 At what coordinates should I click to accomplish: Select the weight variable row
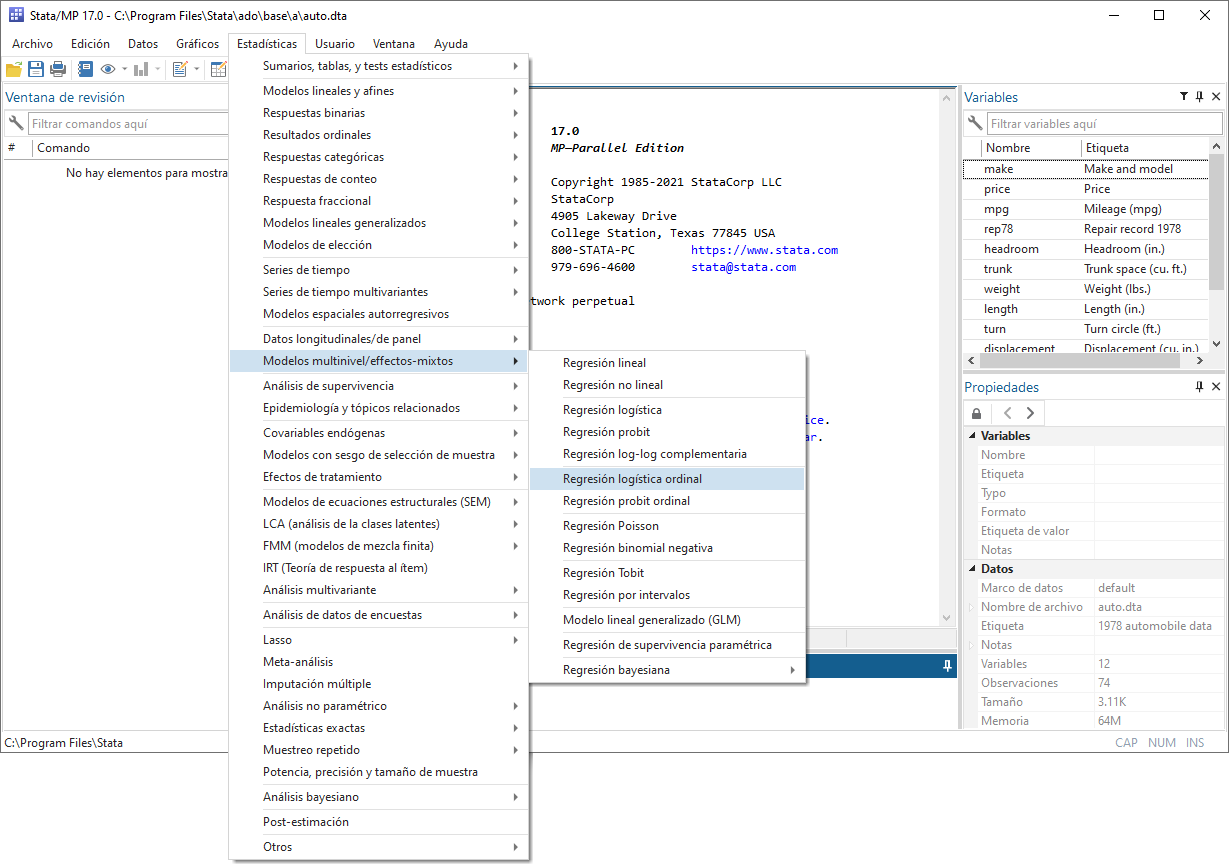(x=1086, y=289)
